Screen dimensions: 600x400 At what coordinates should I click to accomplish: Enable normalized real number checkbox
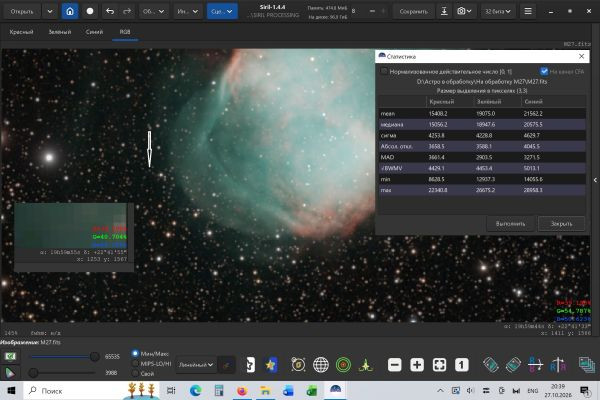384,71
